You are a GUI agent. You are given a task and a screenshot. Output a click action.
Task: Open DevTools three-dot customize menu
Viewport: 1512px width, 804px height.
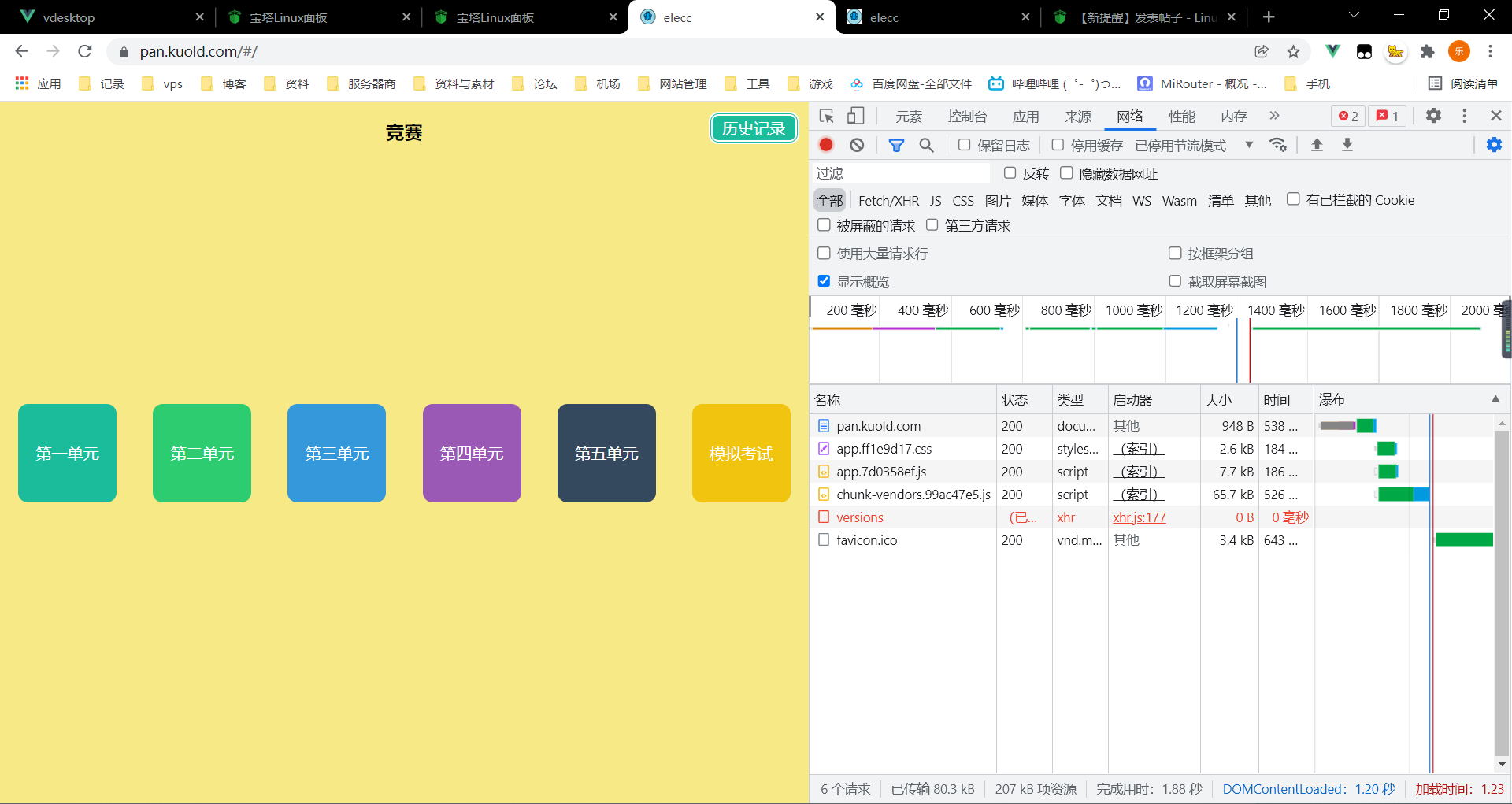click(1464, 116)
